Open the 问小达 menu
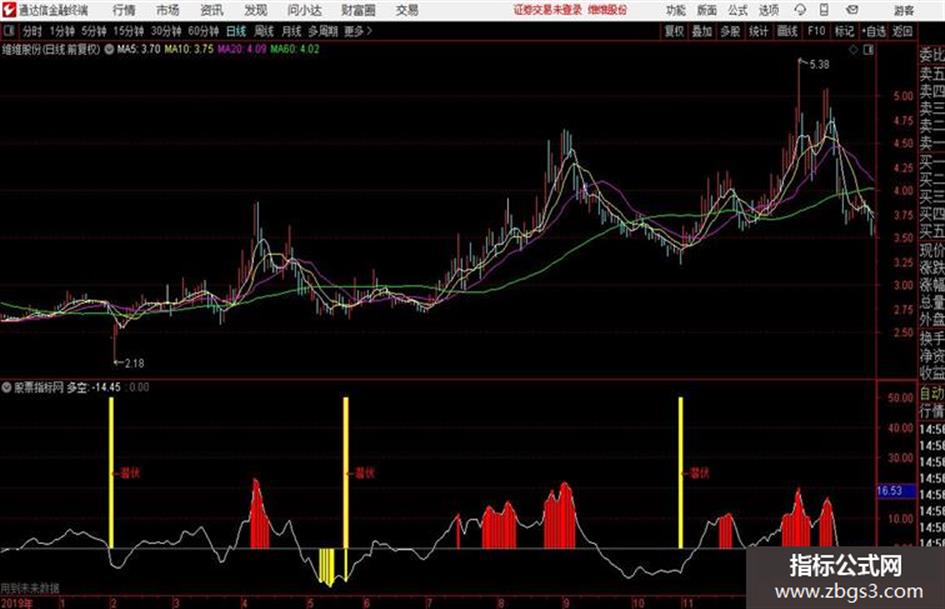 click(304, 10)
